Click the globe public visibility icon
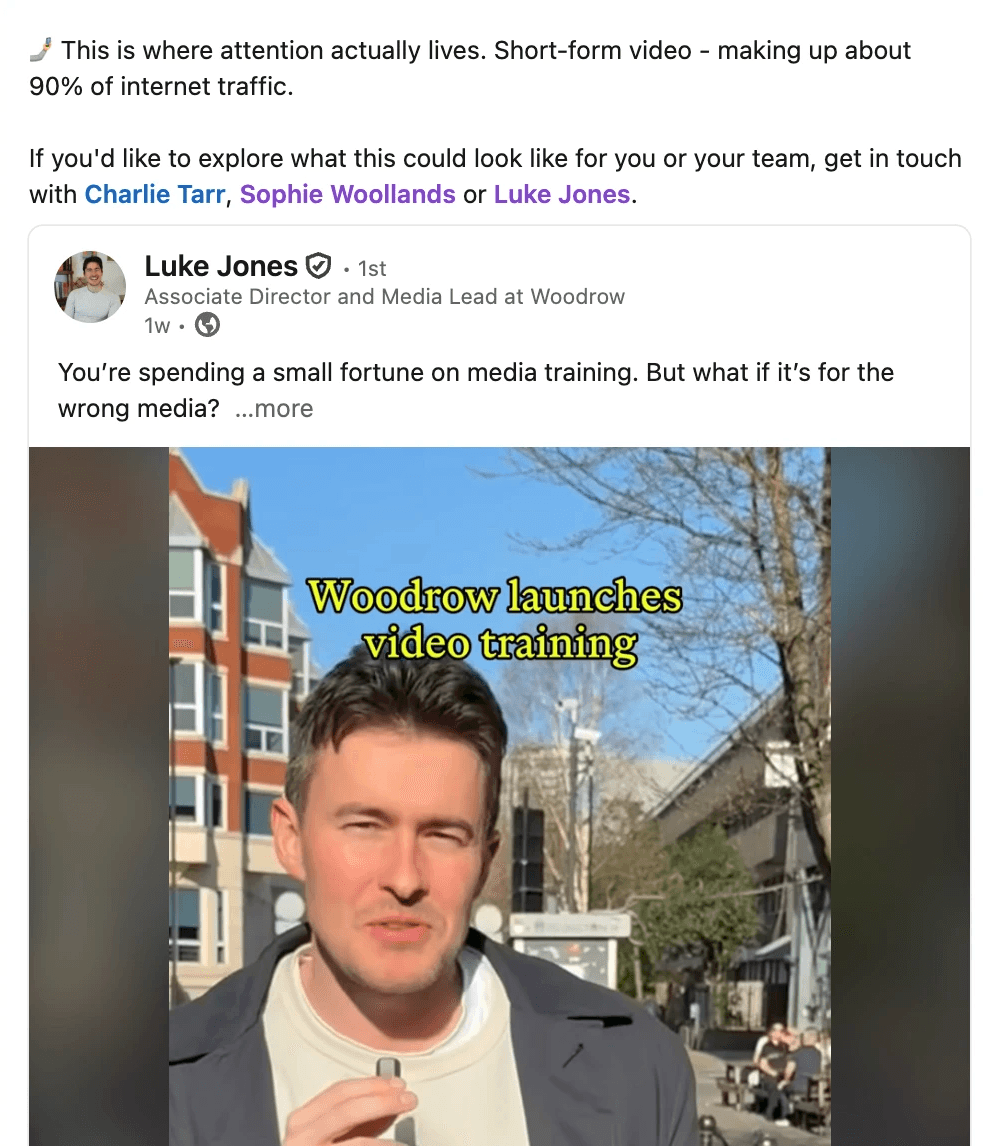This screenshot has height=1146, width=999. pos(208,325)
